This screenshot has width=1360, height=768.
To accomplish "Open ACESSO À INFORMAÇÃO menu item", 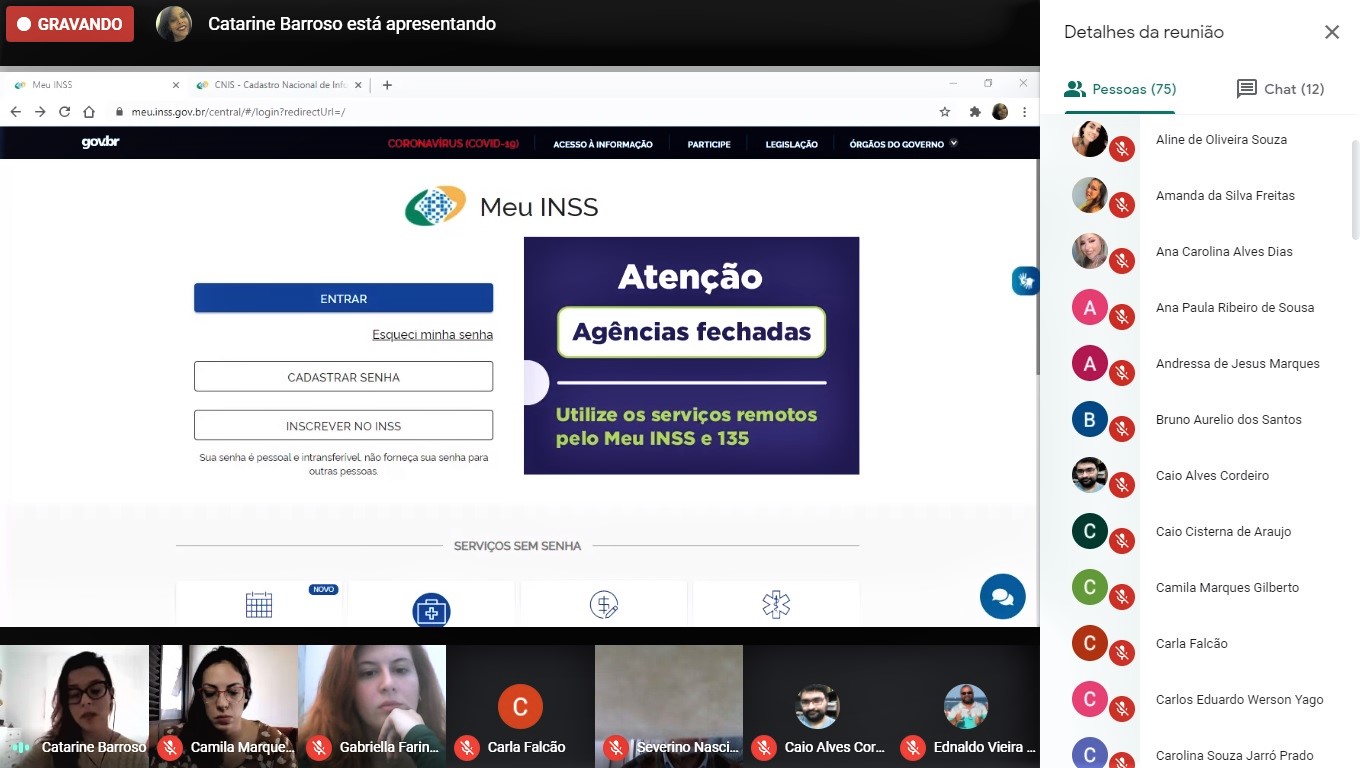I will [x=603, y=144].
